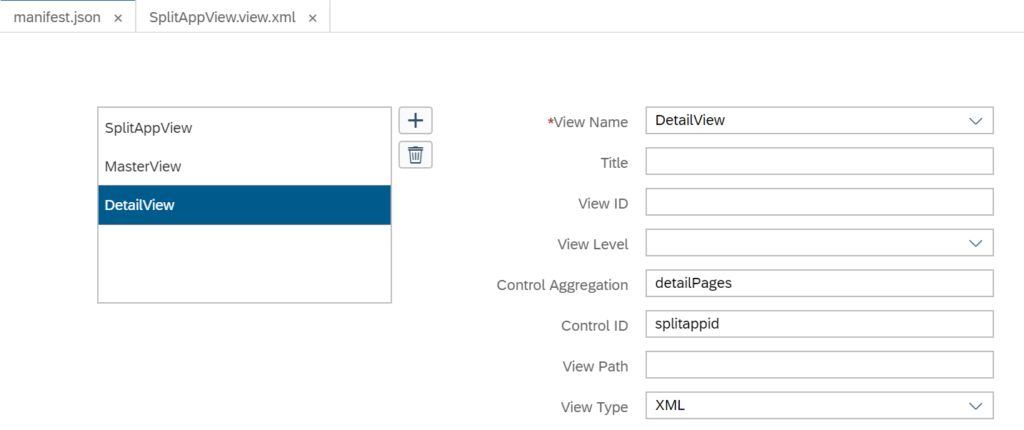Click the empty area of the views list

244,263
